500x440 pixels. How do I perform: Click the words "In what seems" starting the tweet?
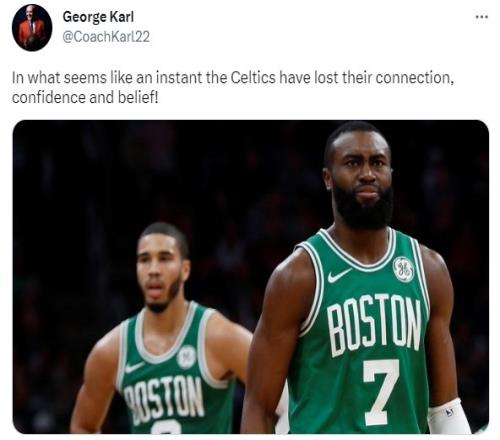59,78
